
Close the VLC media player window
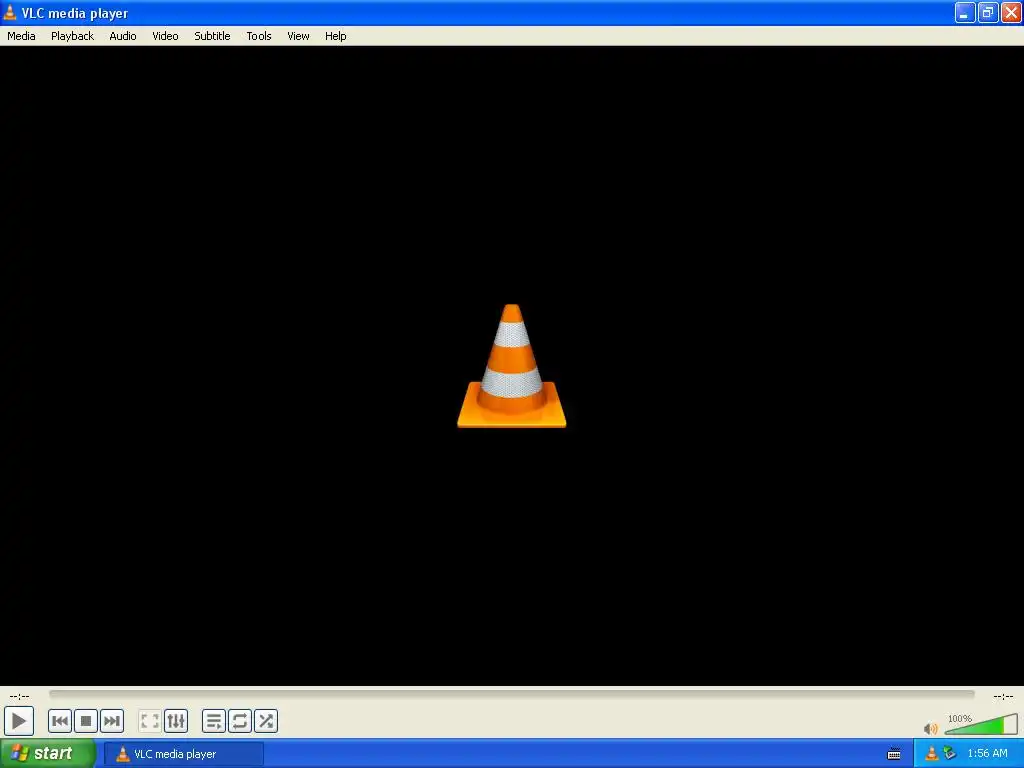(x=1011, y=12)
